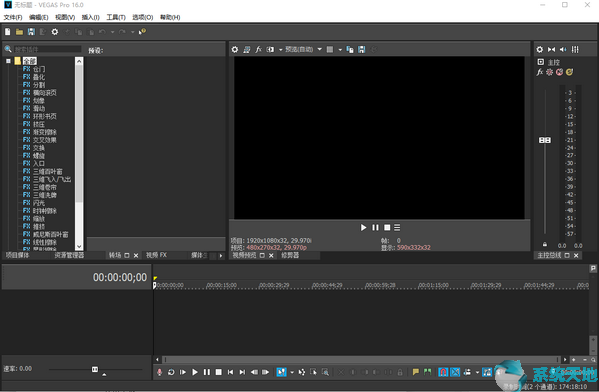Open split screen view icon in preview
Image resolution: width=599 pixels, height=392 pixels.
coord(270,49)
